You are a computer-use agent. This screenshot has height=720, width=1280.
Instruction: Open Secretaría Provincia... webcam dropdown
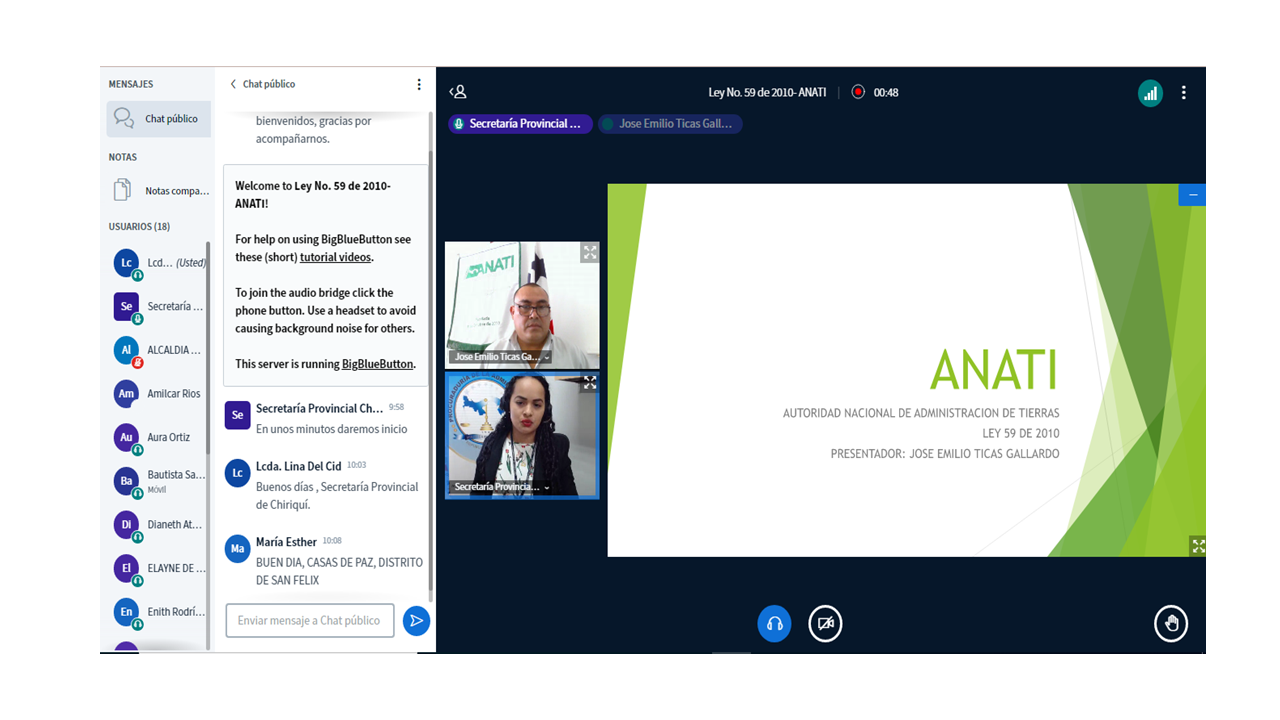tap(500, 487)
